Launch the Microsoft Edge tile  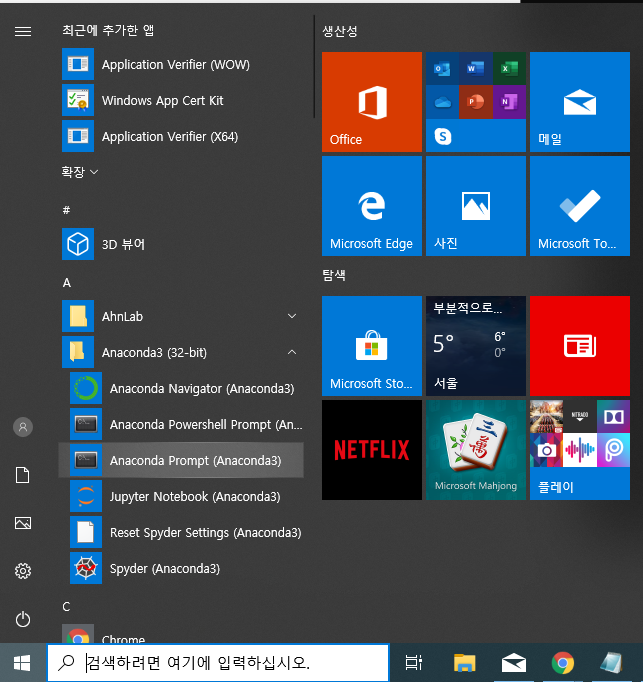point(372,206)
